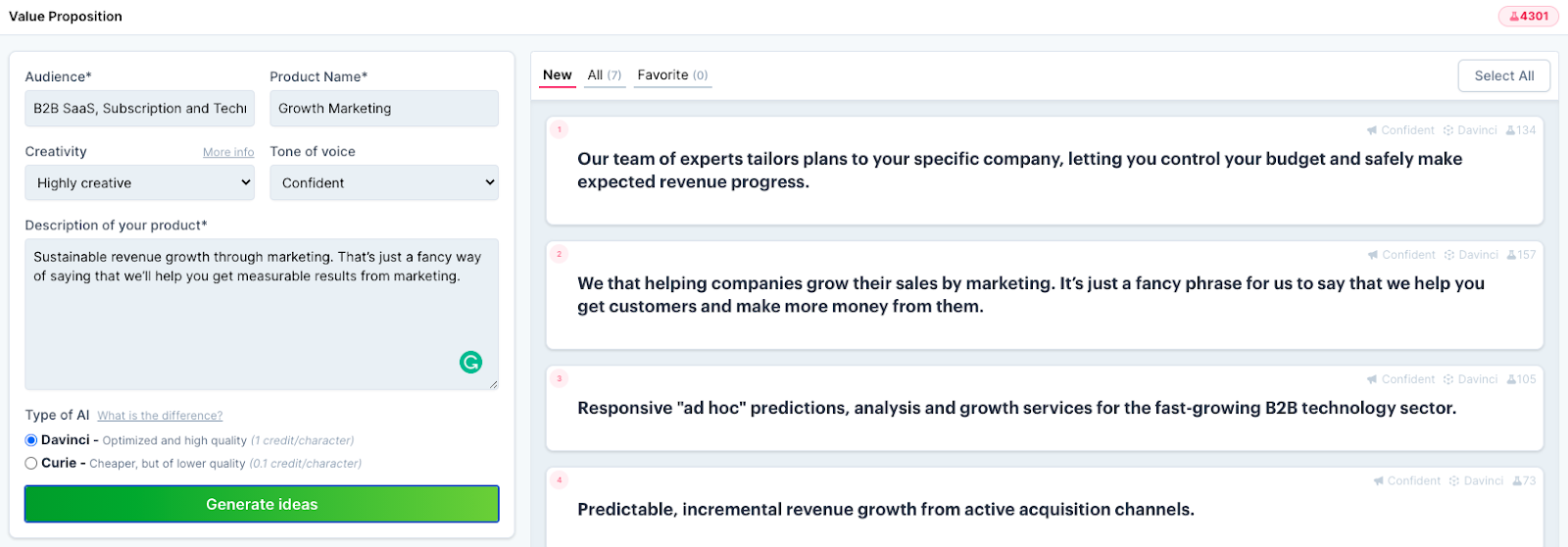
Task: Click the character count icon showing 134
Action: click(x=1510, y=130)
